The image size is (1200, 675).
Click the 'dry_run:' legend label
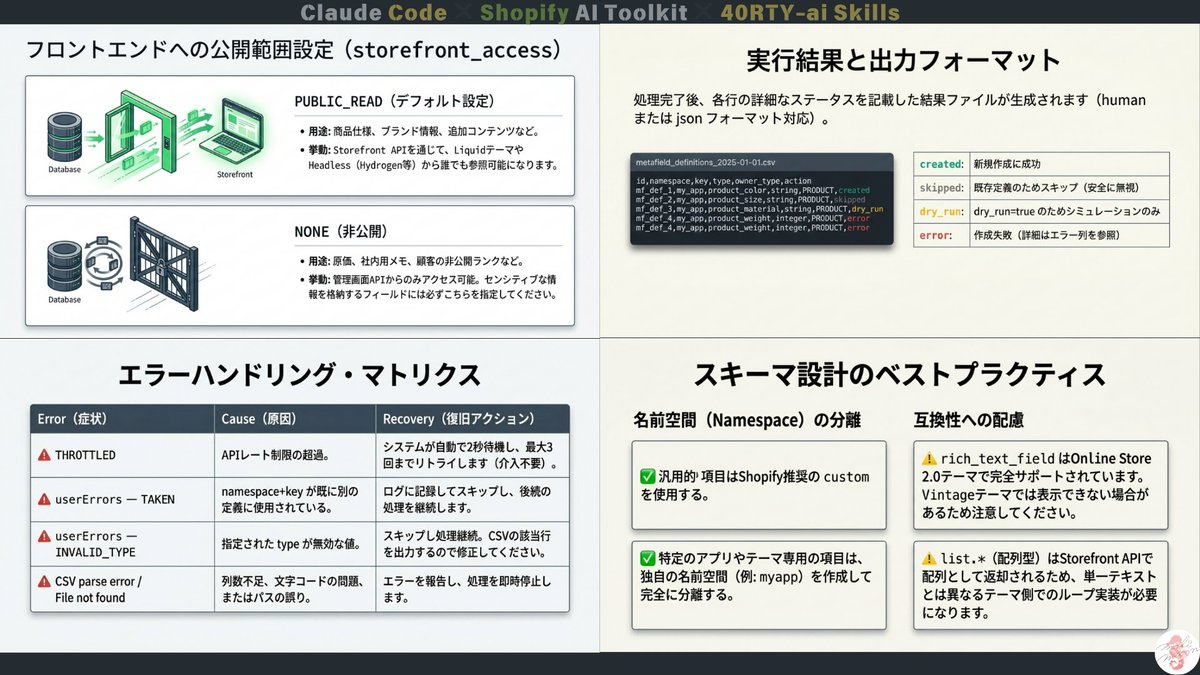tap(941, 212)
